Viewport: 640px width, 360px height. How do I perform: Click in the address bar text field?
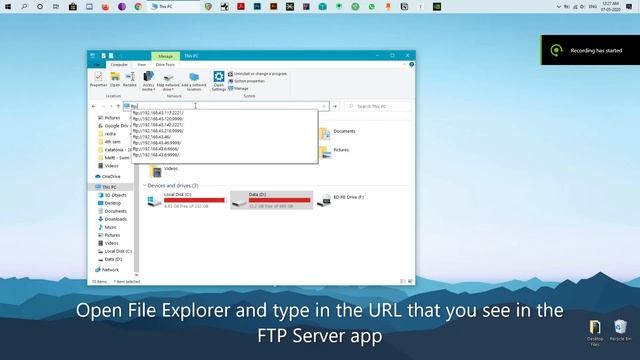tap(226, 106)
